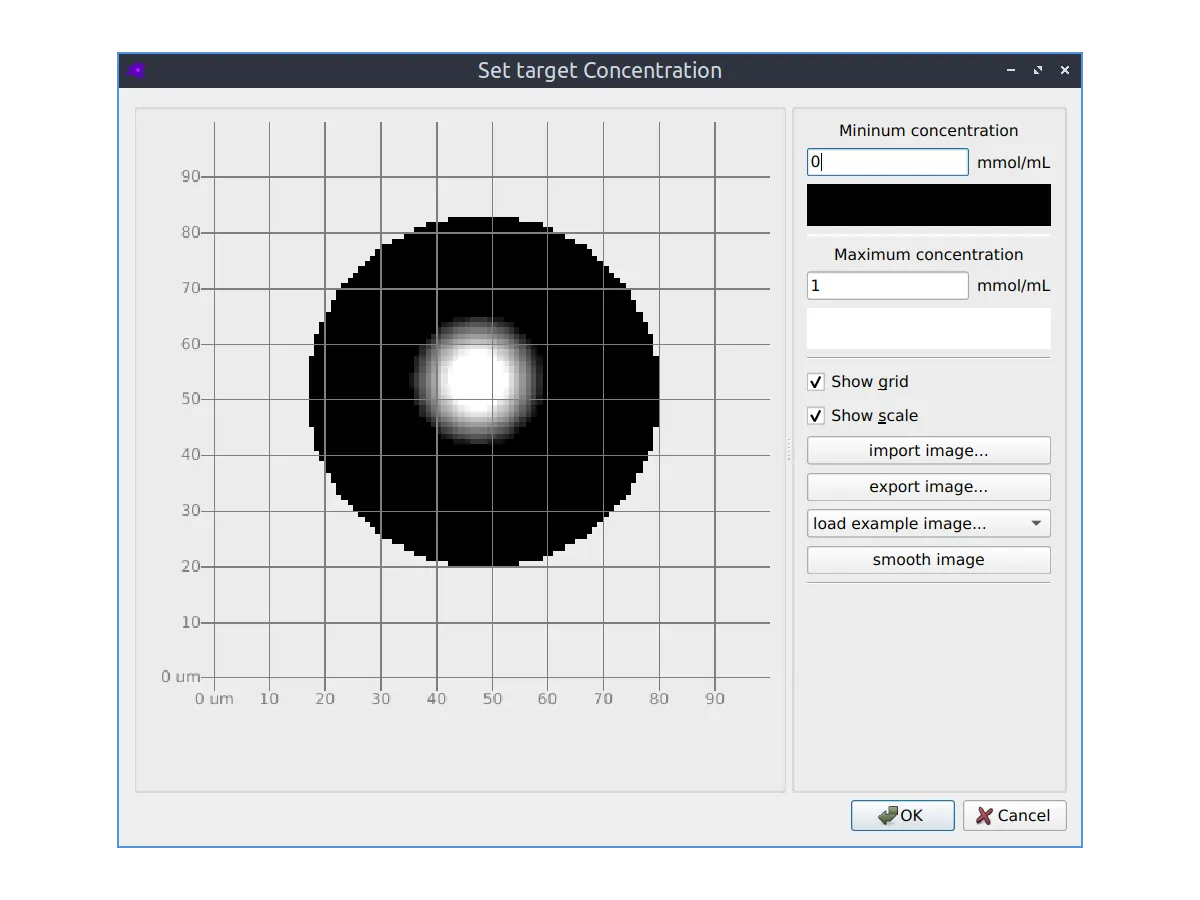Click the white bright spot in the concentration image

pos(478,380)
